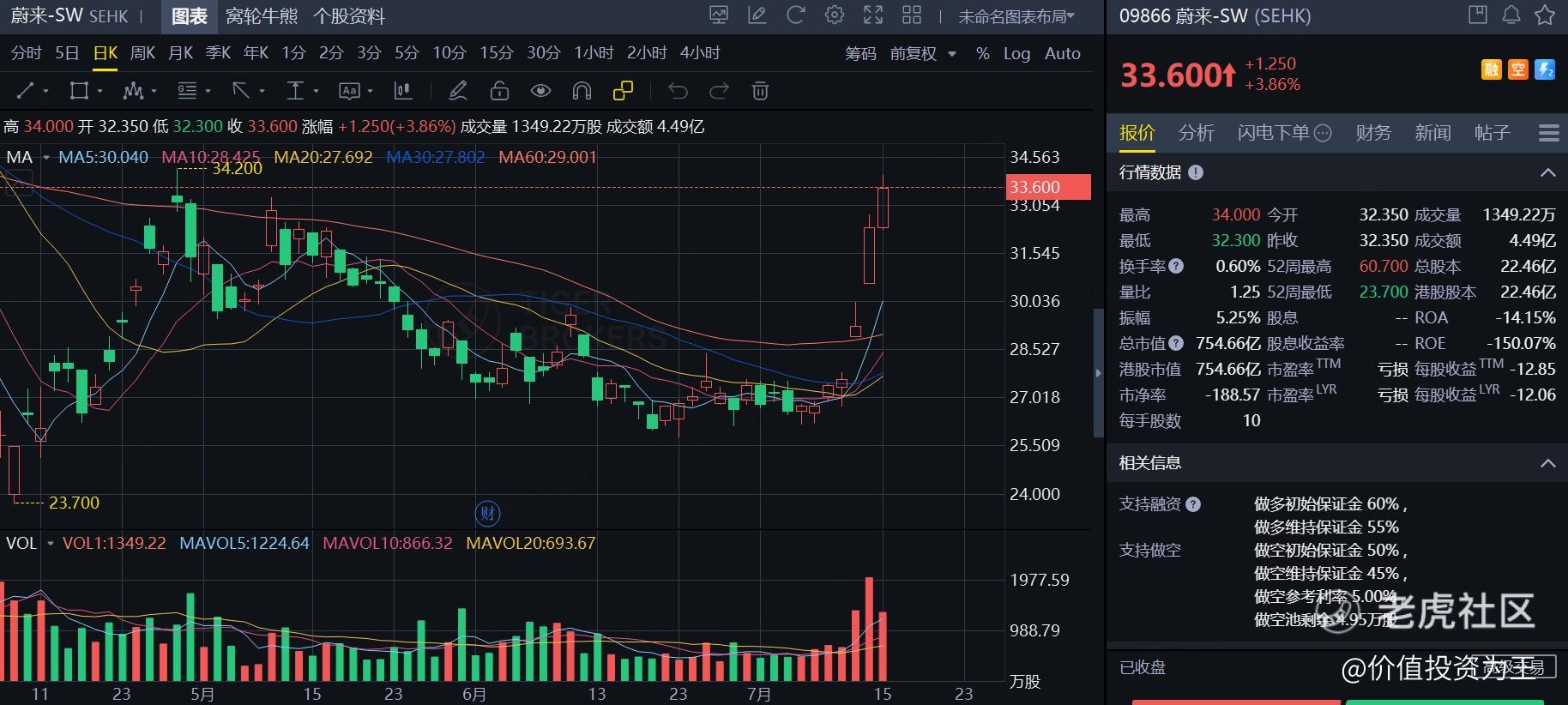The image size is (1568, 705).
Task: Select the trend line drawing tool
Action: (26, 91)
